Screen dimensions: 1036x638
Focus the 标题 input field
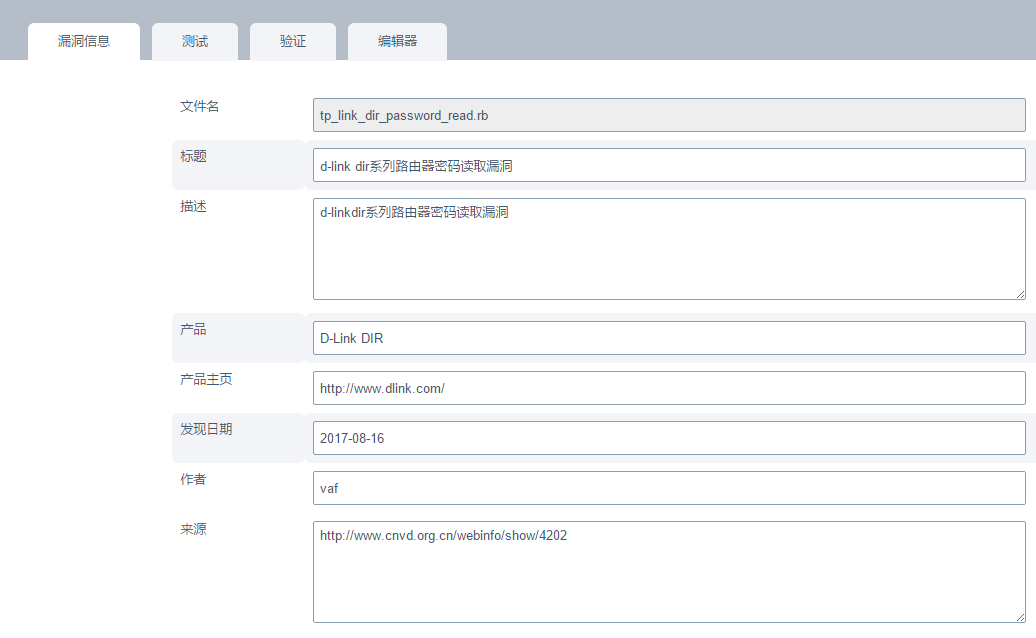click(x=669, y=165)
